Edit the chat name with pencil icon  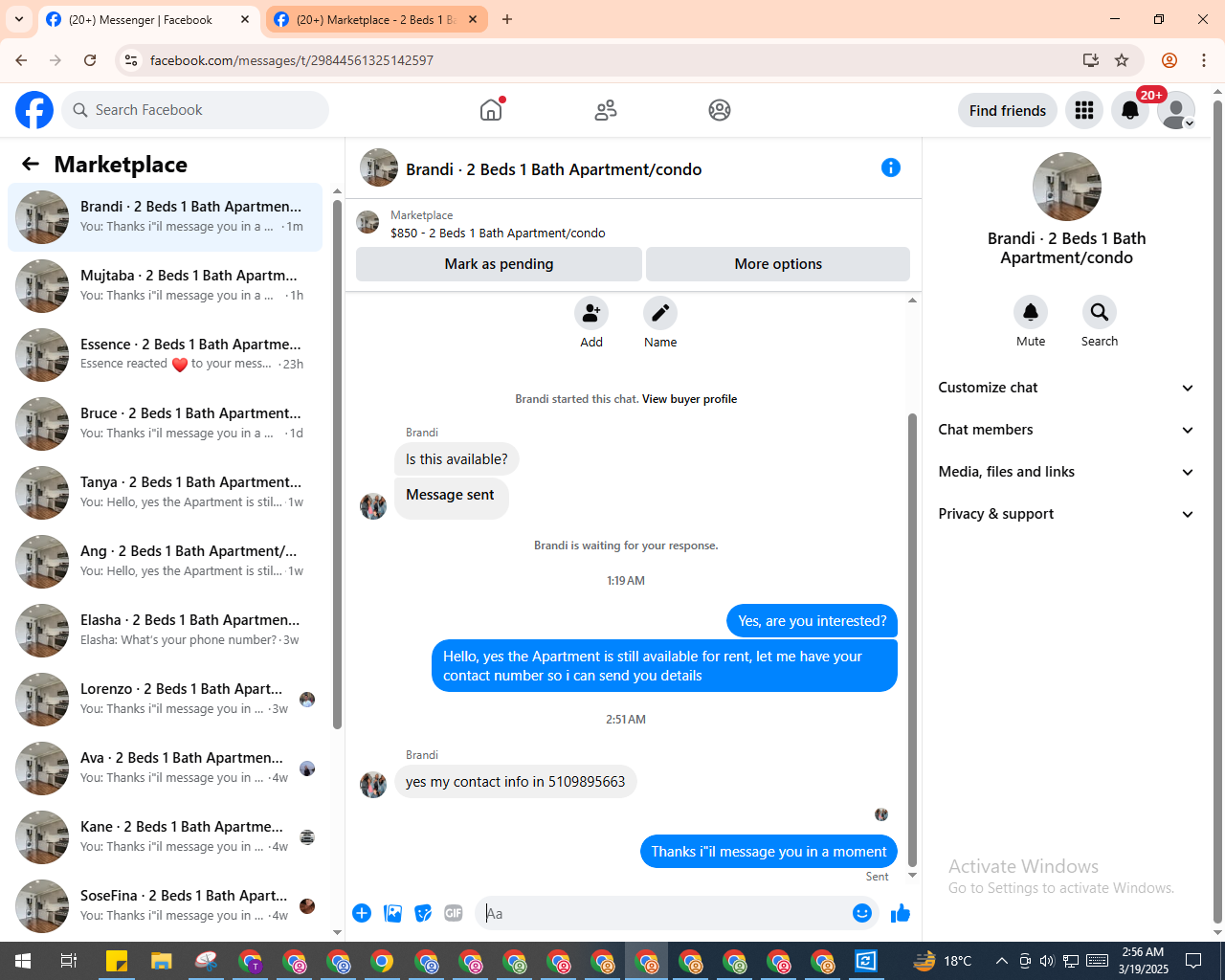660,313
